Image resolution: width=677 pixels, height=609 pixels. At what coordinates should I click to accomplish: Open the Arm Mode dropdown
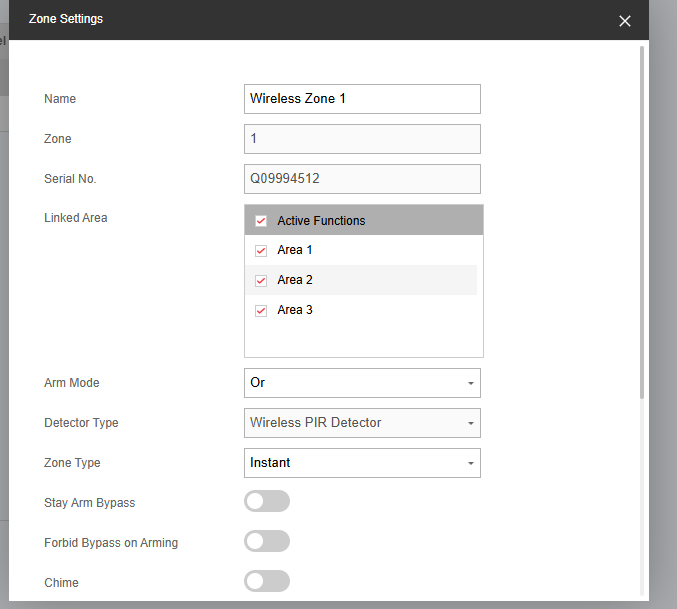(x=362, y=383)
